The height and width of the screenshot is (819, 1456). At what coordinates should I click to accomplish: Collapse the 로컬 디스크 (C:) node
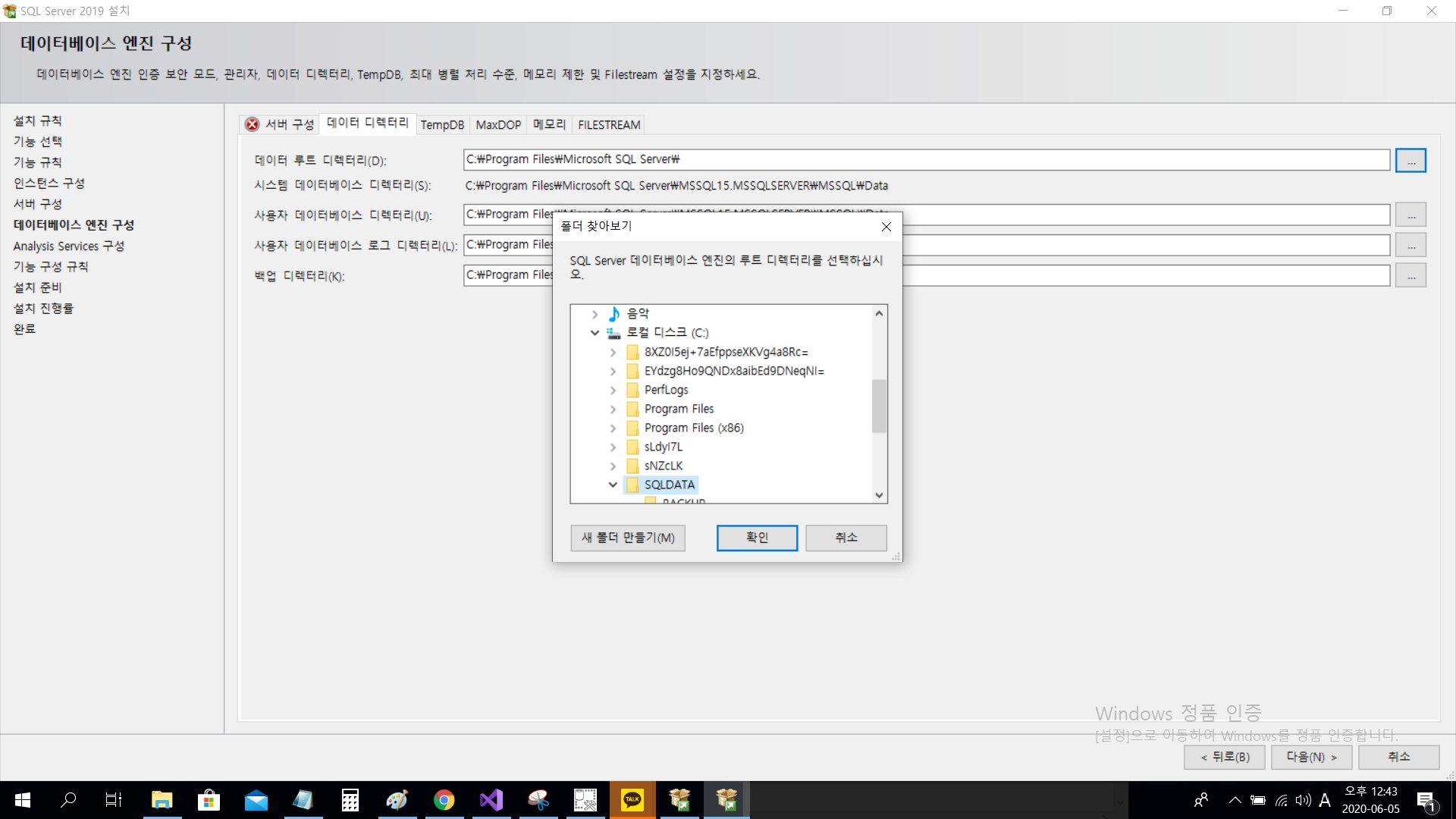[595, 333]
